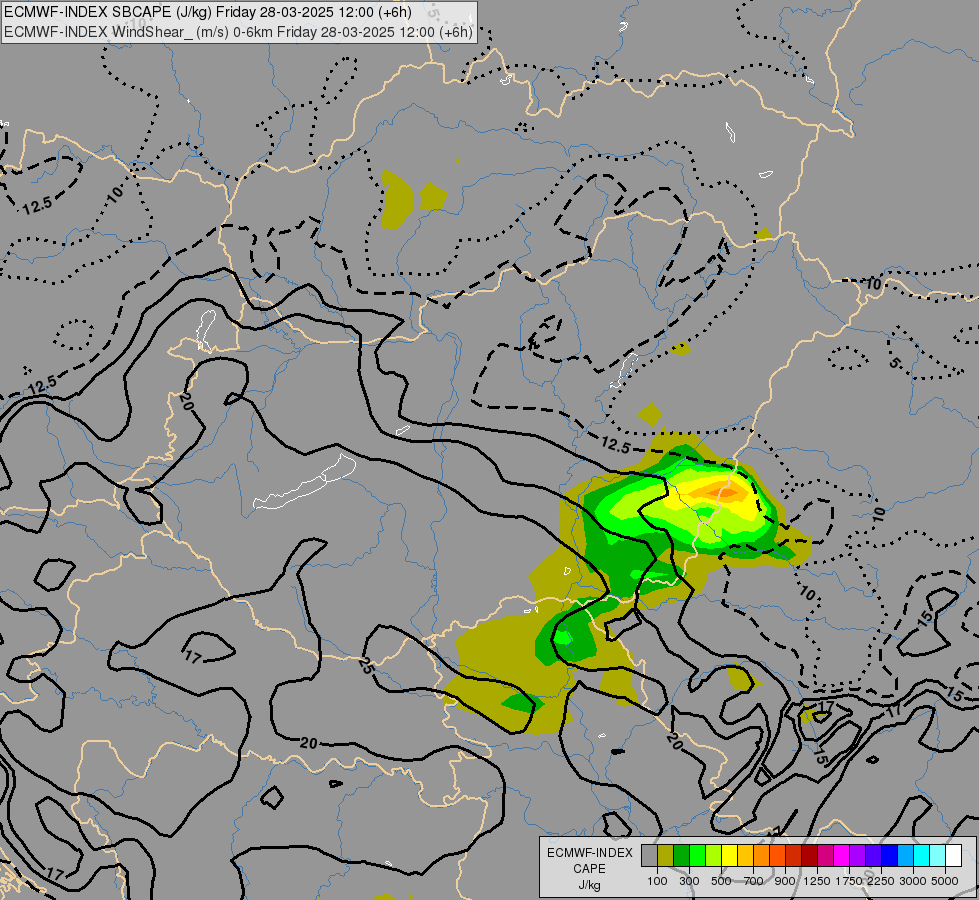Pick the pure yellow legend swatch
979x900 pixels.
(729, 856)
